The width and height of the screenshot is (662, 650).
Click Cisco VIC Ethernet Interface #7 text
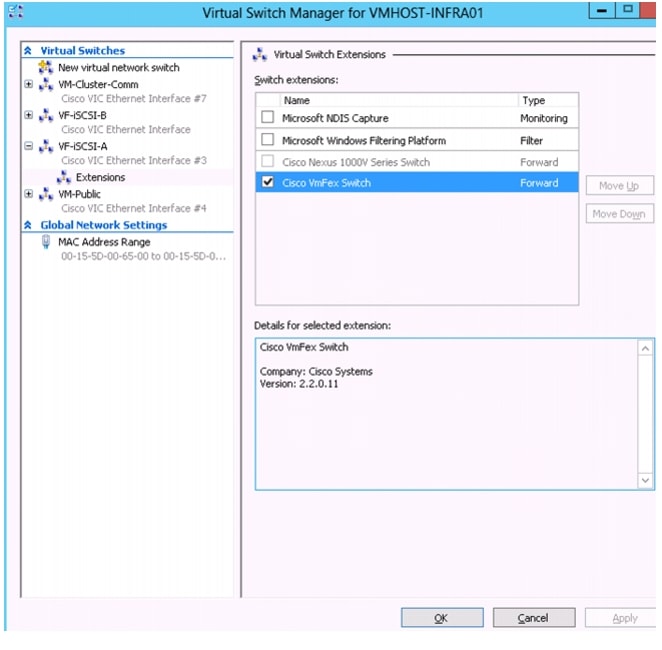(x=134, y=98)
